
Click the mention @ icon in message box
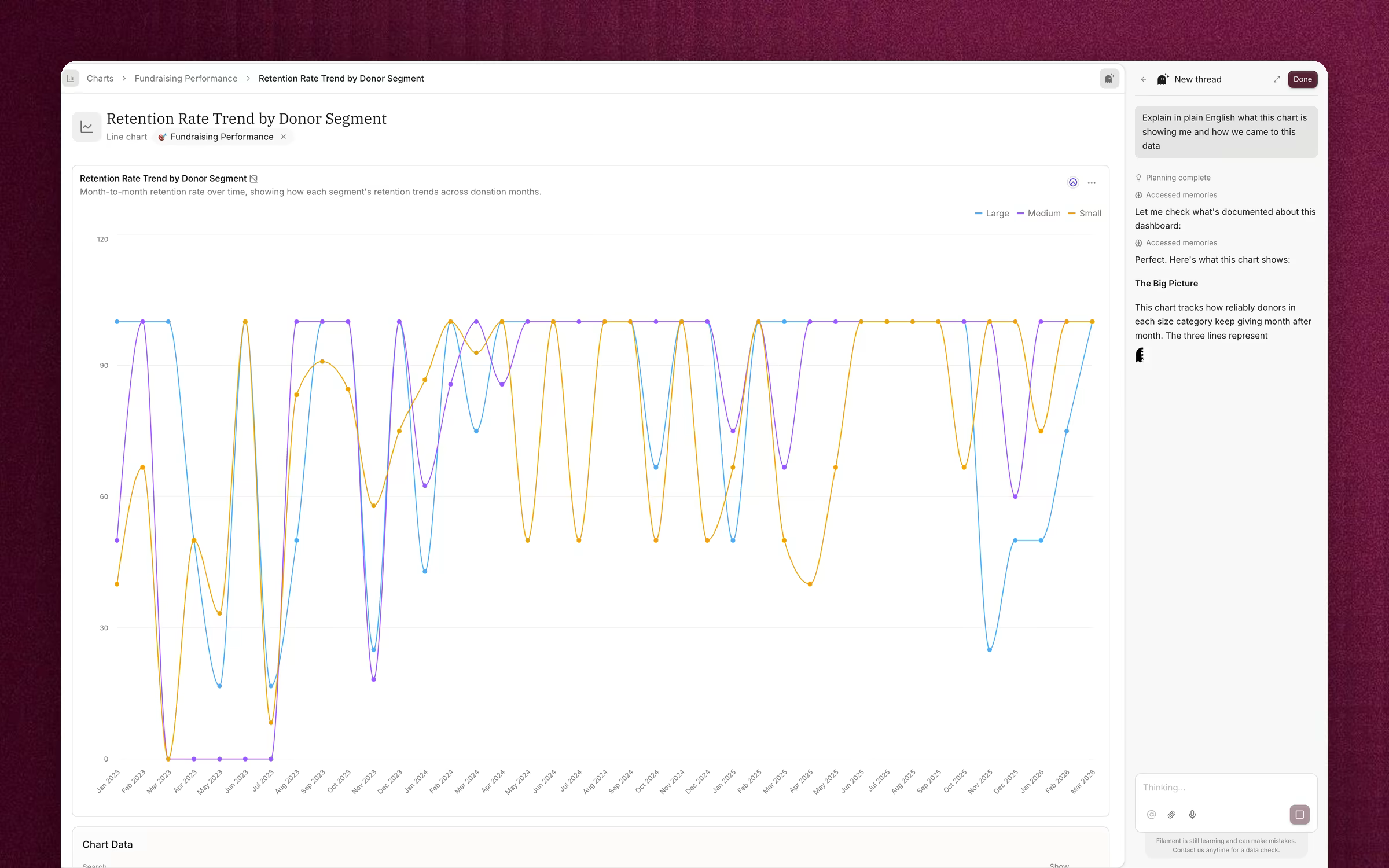[x=1151, y=815]
